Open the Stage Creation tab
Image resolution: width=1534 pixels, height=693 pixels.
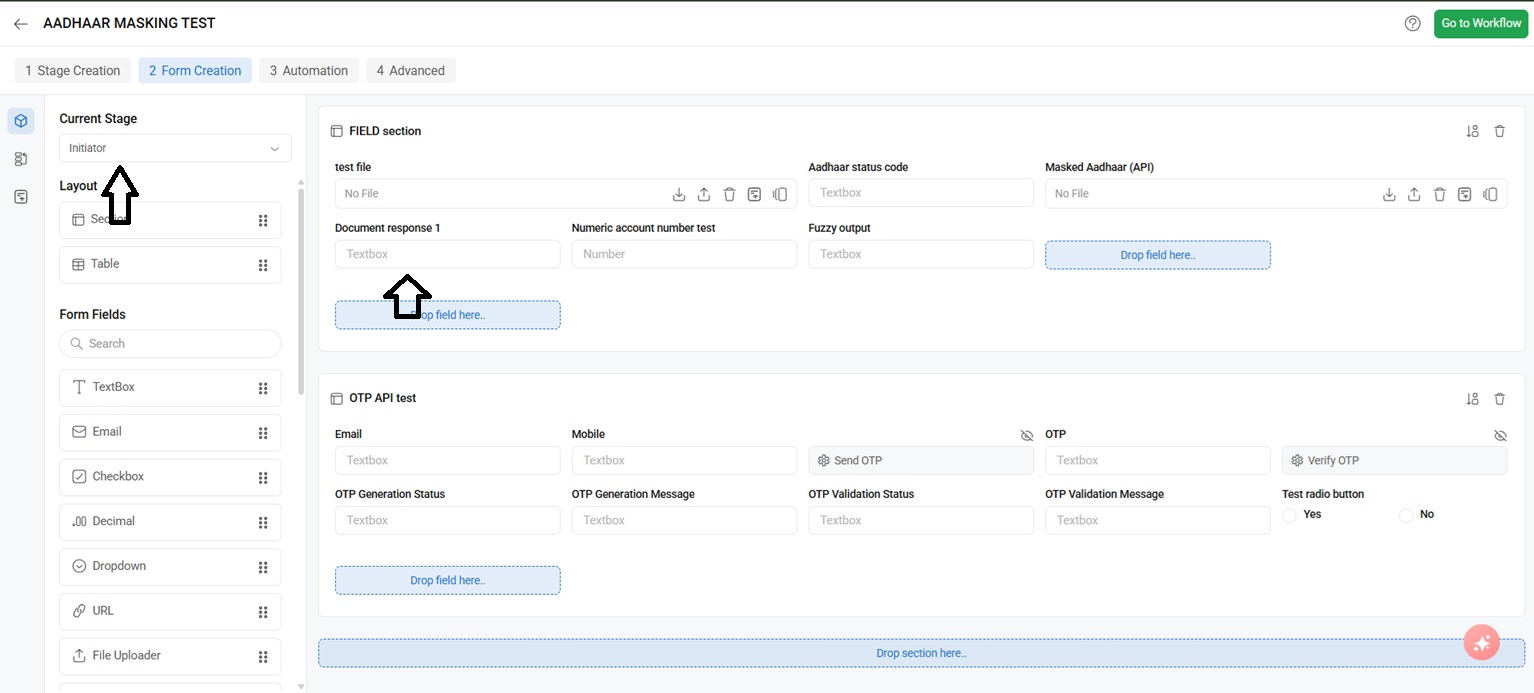pos(72,70)
